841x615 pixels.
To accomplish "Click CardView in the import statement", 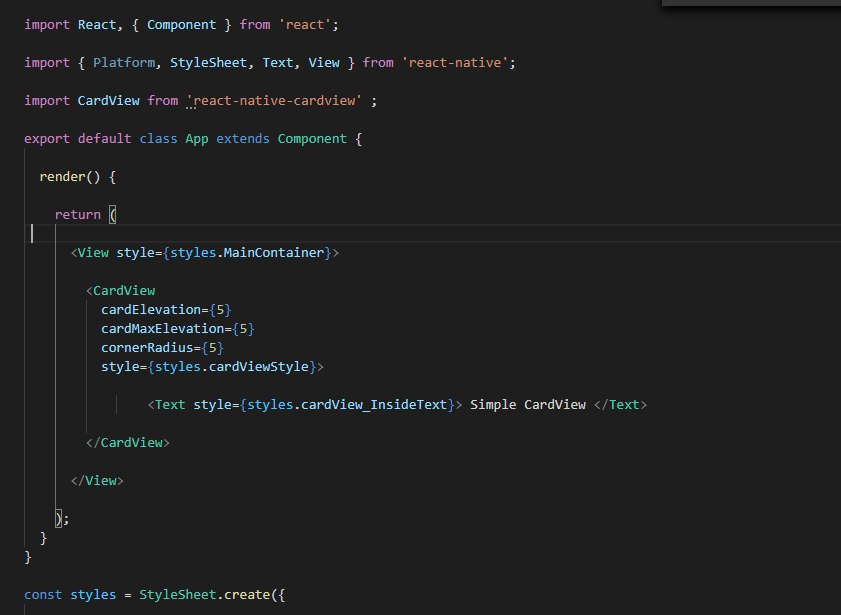I will coord(108,101).
